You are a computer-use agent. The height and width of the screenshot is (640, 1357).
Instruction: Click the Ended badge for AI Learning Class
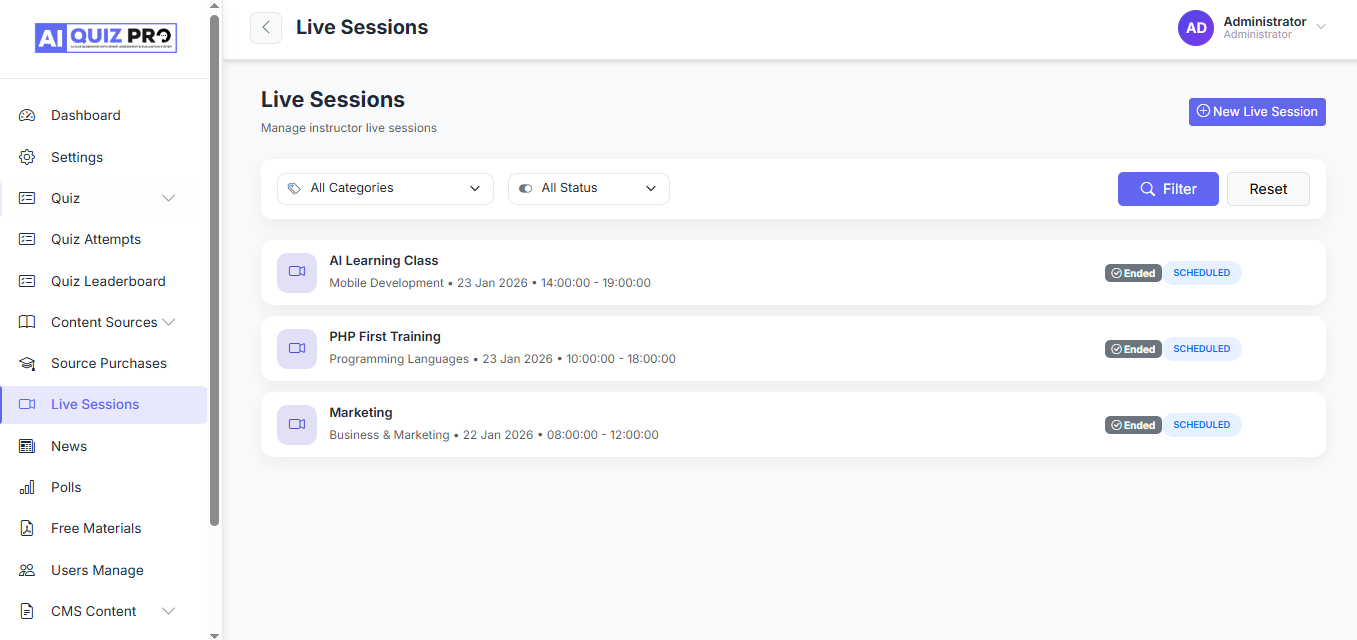coord(1133,273)
